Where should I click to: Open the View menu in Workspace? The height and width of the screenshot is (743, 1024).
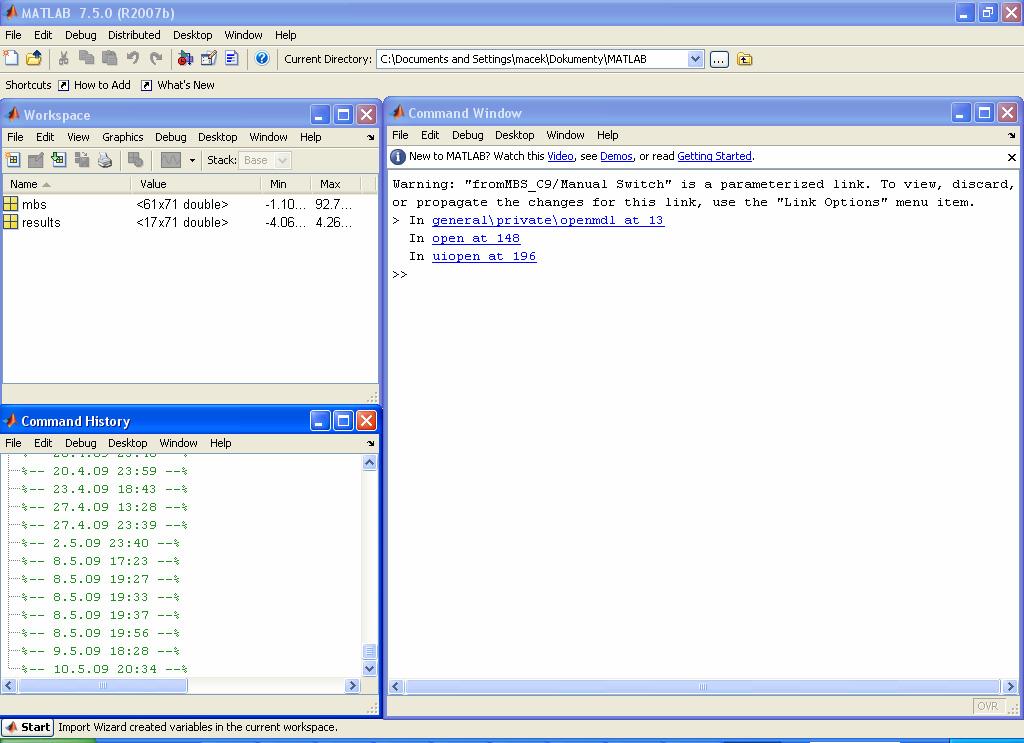pyautogui.click(x=78, y=137)
